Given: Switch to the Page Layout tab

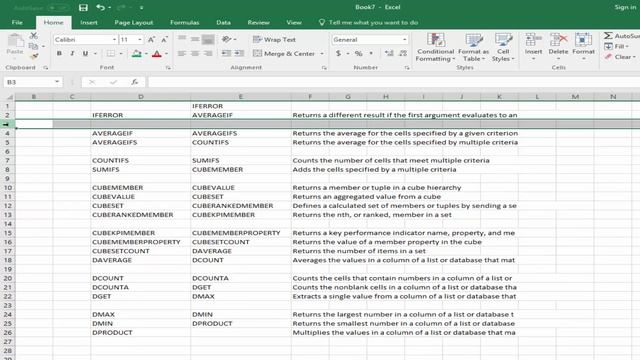Looking at the screenshot, I should click(x=133, y=22).
